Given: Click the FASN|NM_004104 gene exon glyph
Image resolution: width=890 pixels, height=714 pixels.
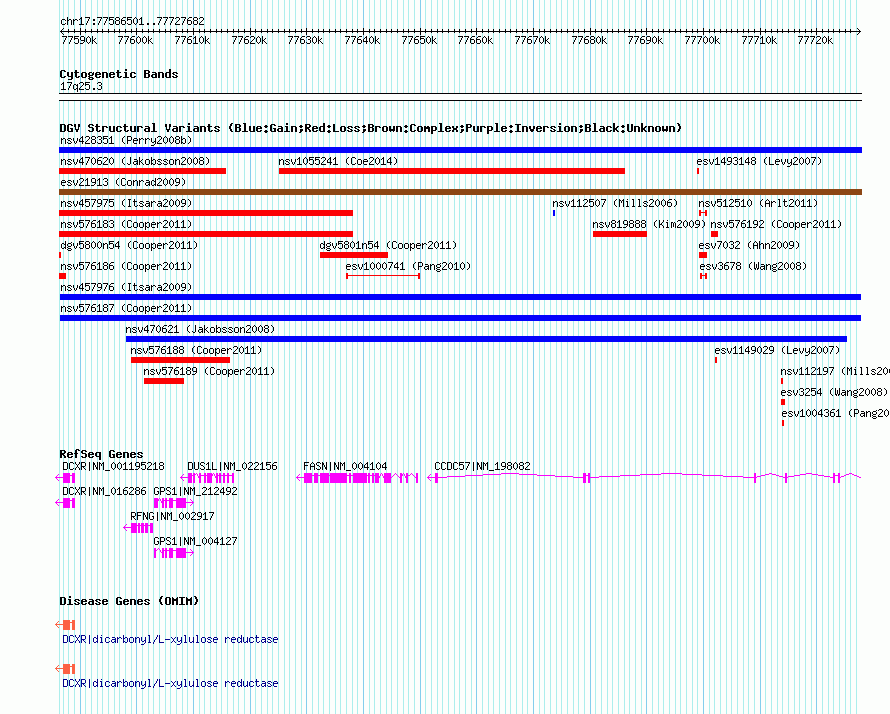Looking at the screenshot, I should click(357, 478).
